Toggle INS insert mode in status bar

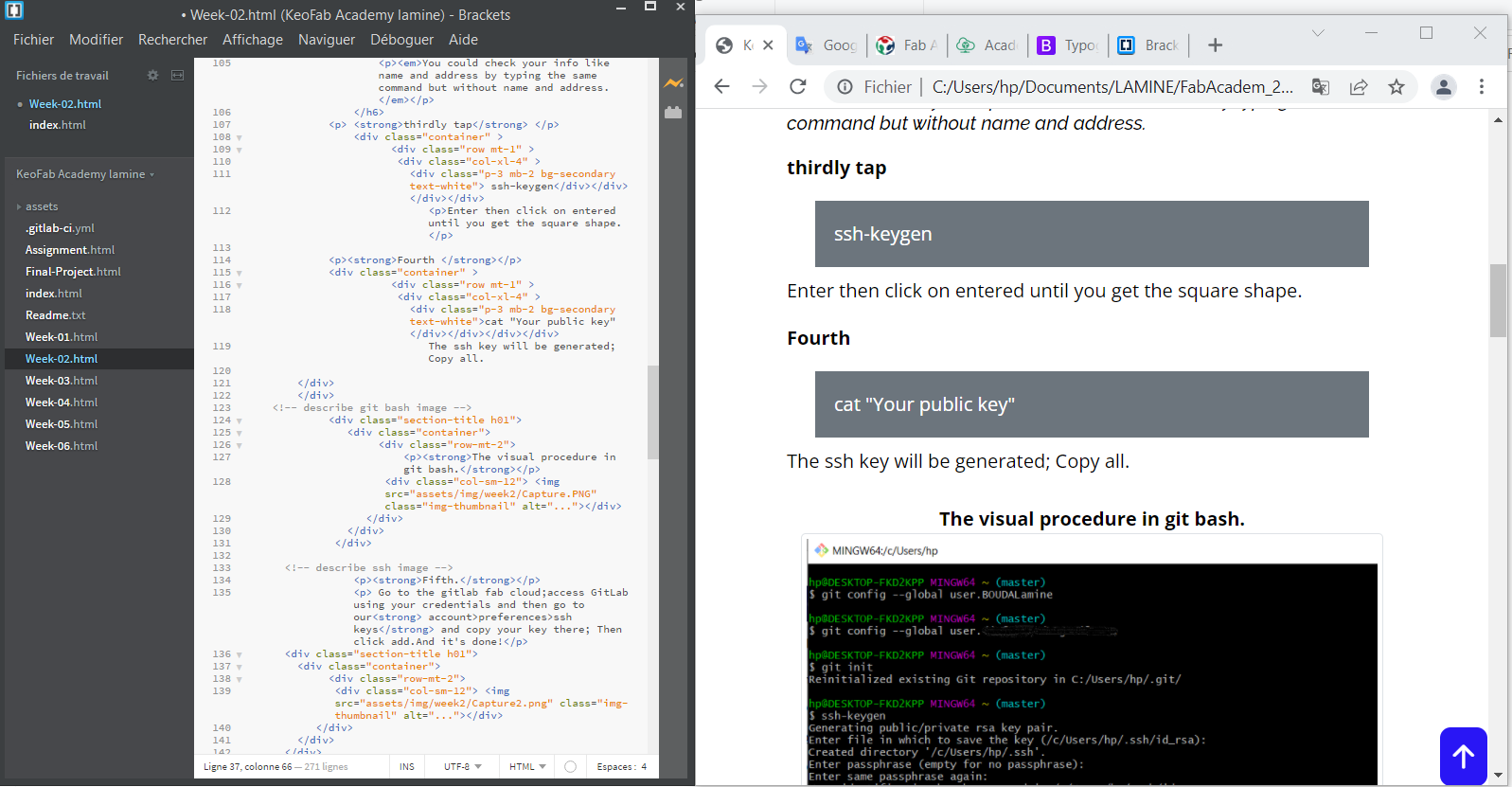click(407, 766)
